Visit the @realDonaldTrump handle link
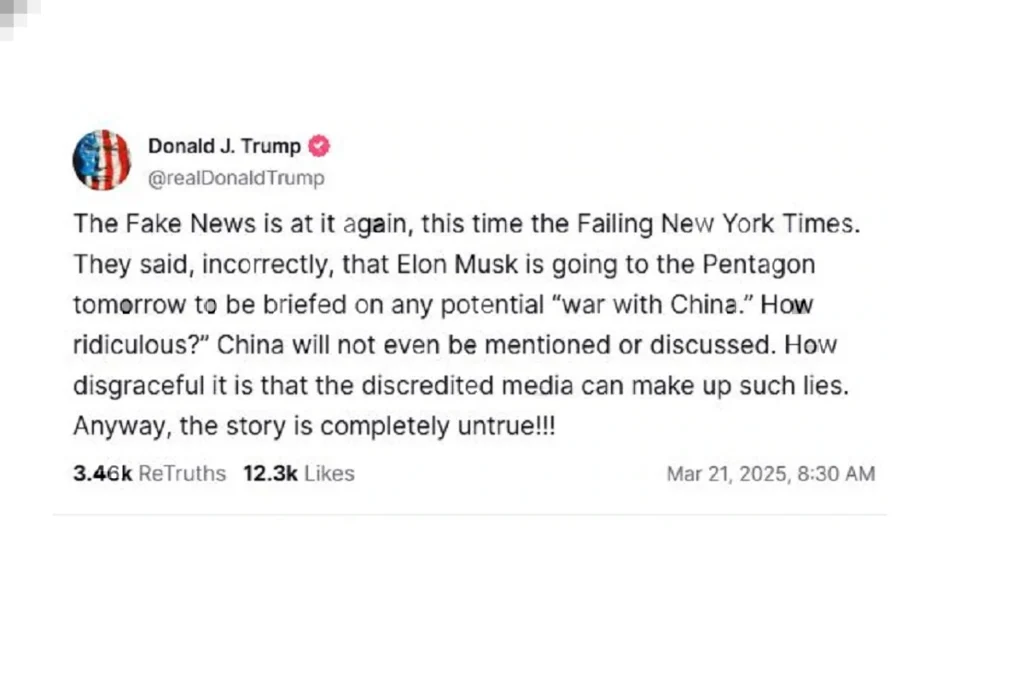The height and width of the screenshot is (683, 1024). tap(236, 178)
